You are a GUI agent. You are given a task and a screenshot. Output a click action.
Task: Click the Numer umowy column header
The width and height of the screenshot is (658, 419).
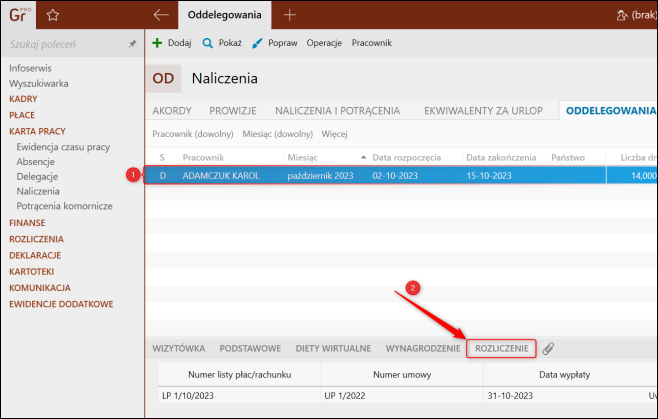pos(402,374)
